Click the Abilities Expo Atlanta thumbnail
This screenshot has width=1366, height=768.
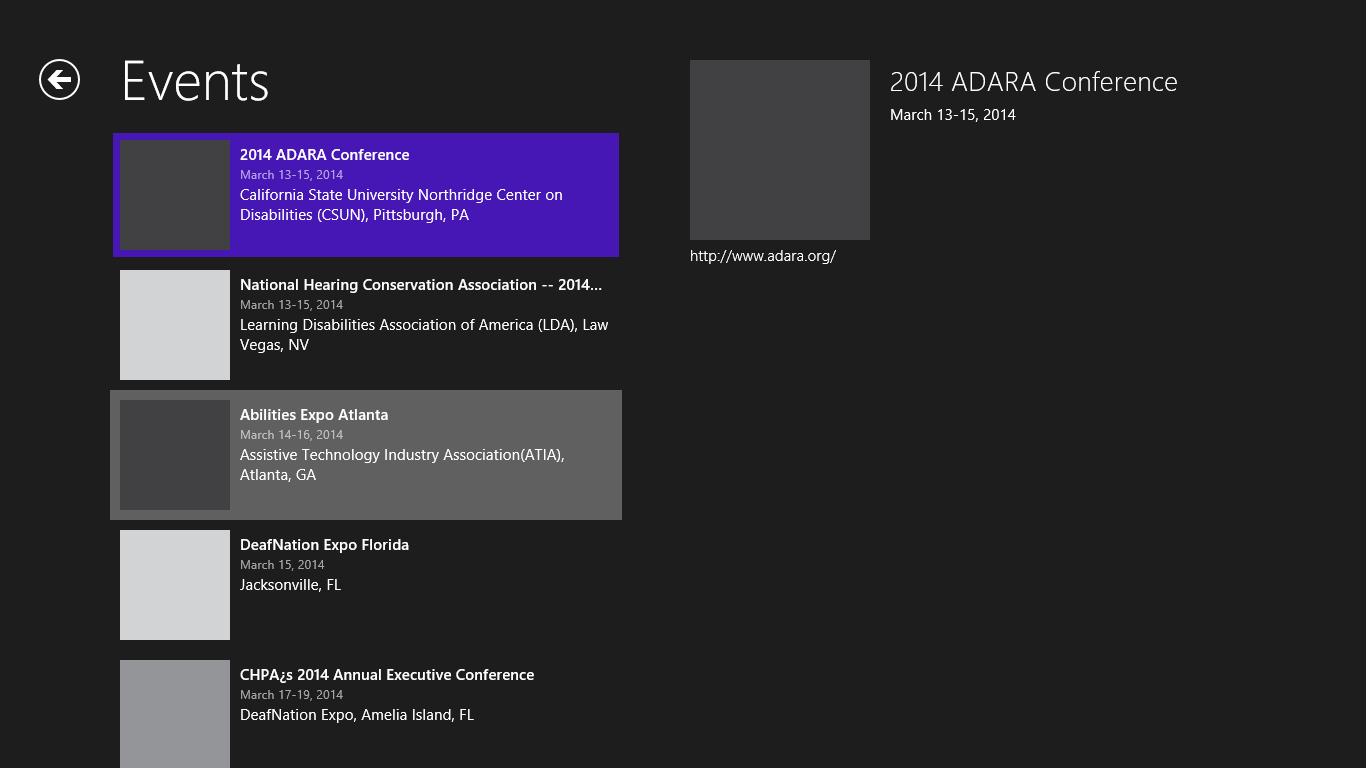pyautogui.click(x=175, y=455)
